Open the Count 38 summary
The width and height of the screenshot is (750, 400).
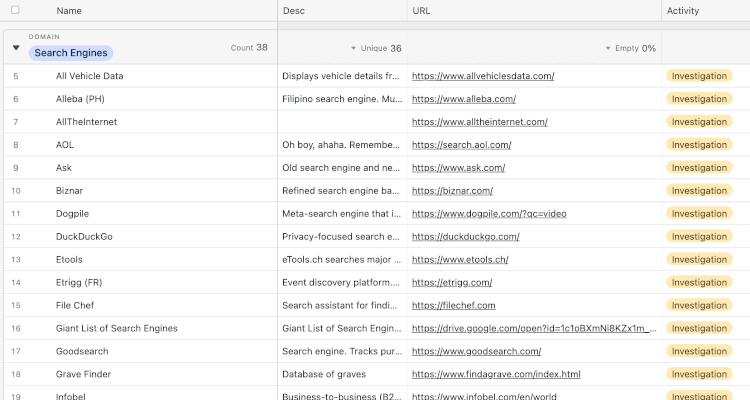pos(249,48)
